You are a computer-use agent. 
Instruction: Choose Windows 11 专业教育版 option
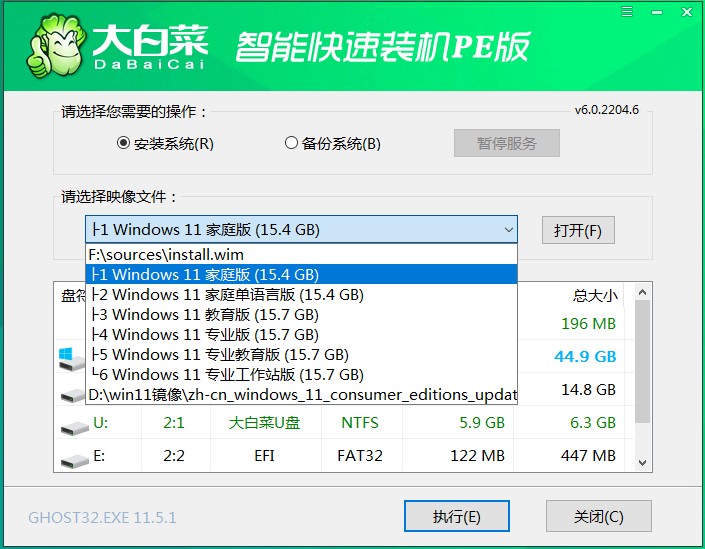[x=301, y=354]
